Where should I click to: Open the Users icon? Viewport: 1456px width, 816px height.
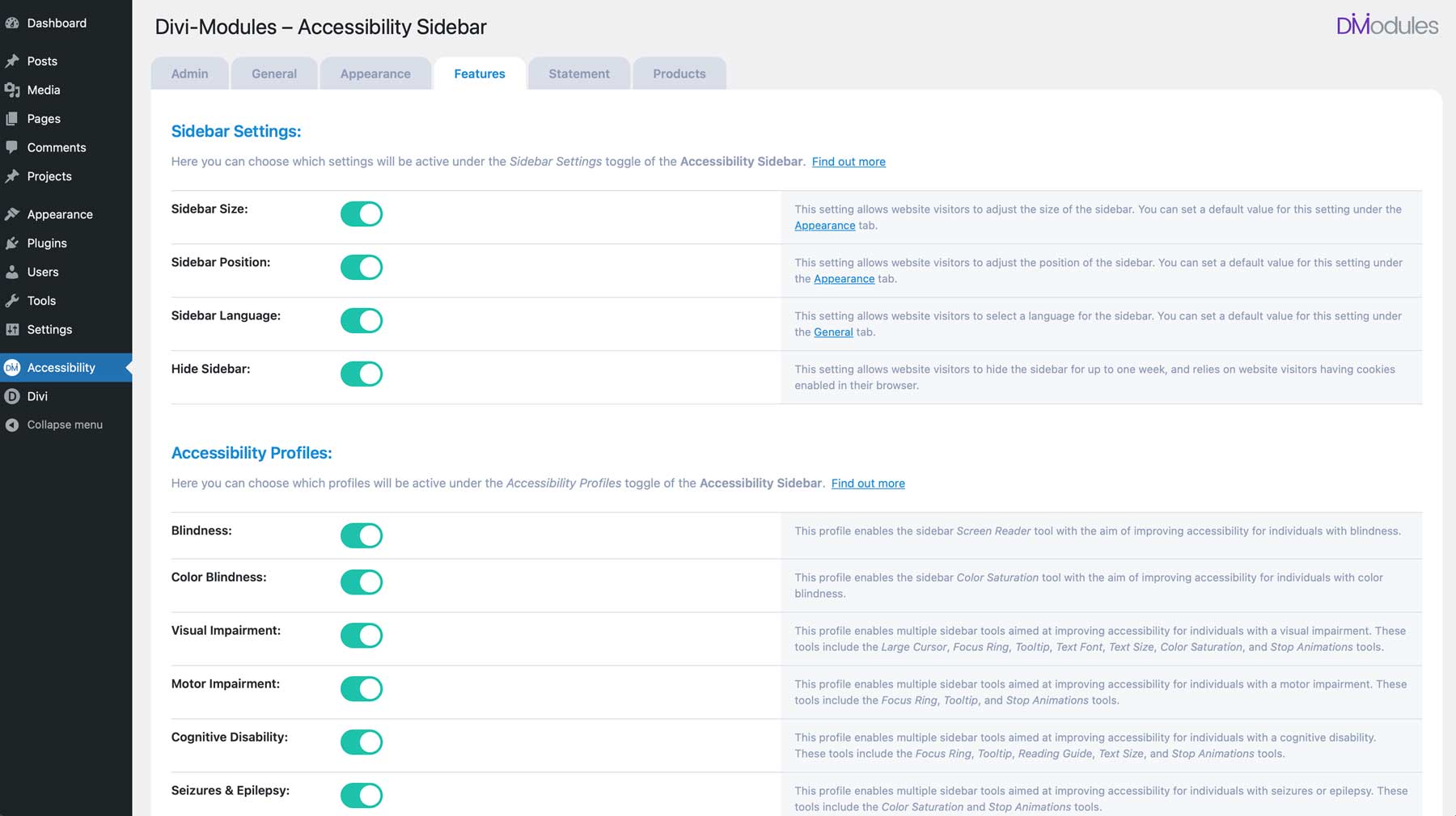[x=12, y=272]
